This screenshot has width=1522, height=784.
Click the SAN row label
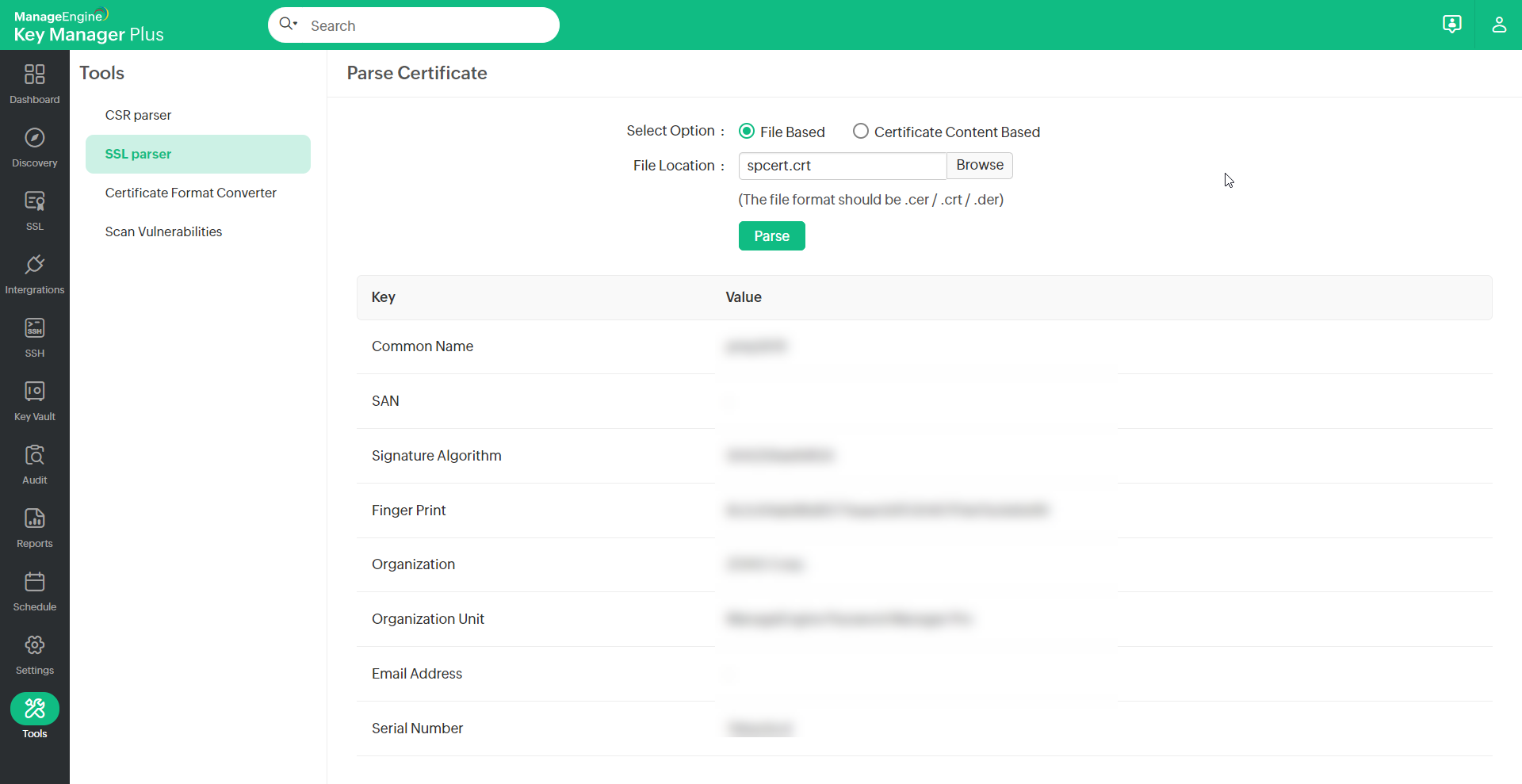click(385, 401)
